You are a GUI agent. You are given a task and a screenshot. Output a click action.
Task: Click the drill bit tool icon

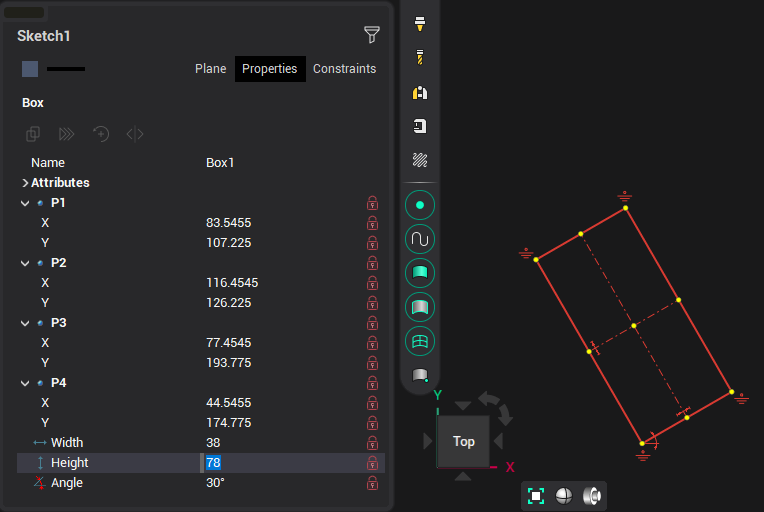[420, 58]
